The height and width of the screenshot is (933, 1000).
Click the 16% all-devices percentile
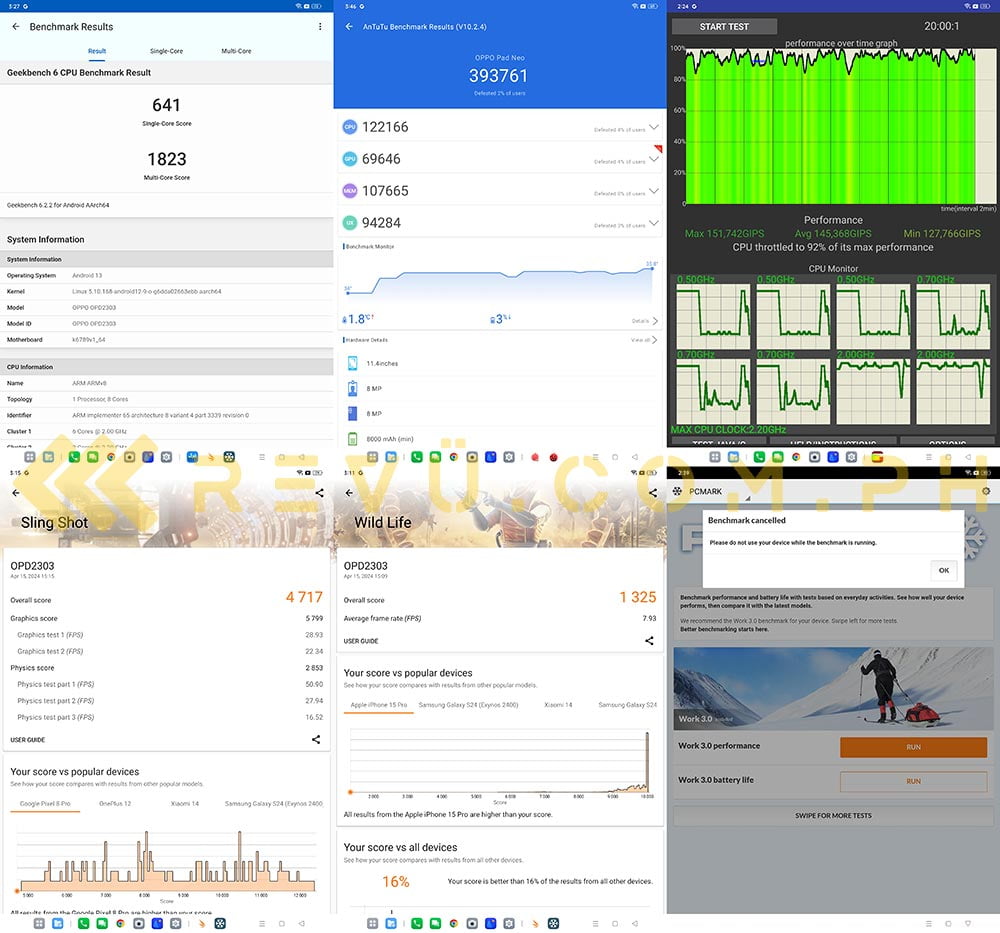[395, 881]
